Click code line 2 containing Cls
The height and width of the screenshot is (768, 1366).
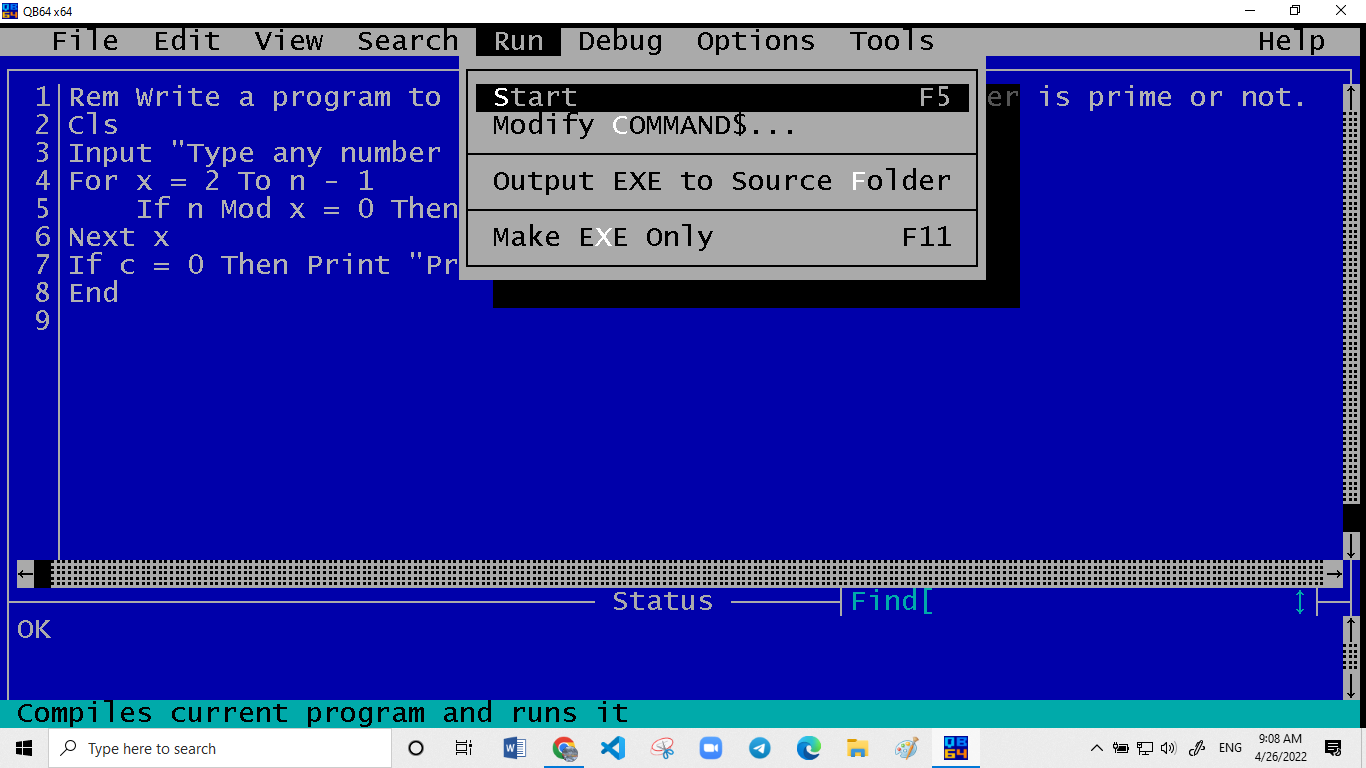pos(93,125)
